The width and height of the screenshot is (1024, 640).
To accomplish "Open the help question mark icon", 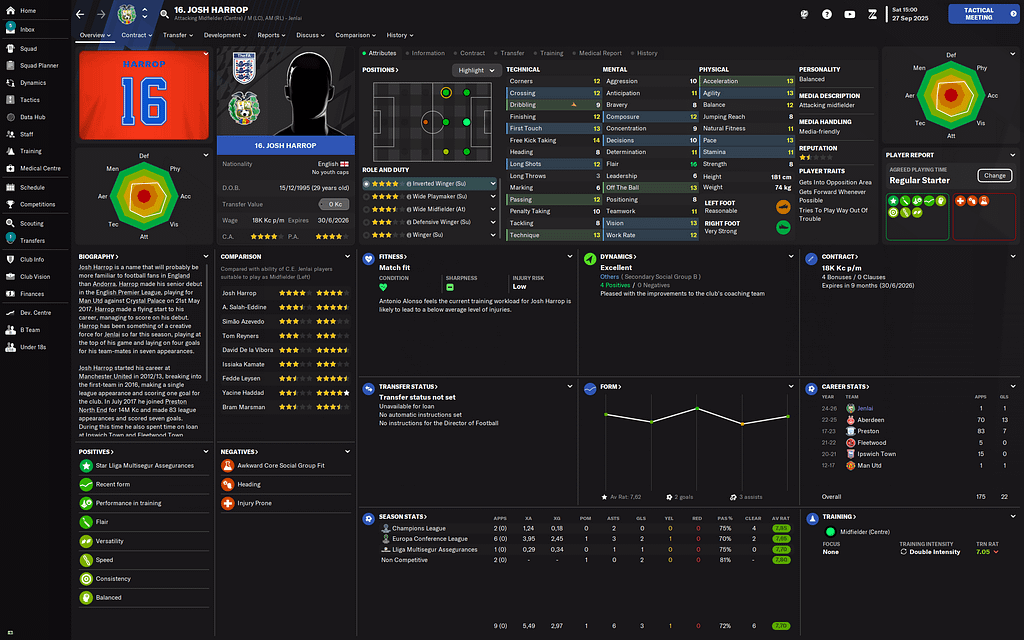I will 827,14.
